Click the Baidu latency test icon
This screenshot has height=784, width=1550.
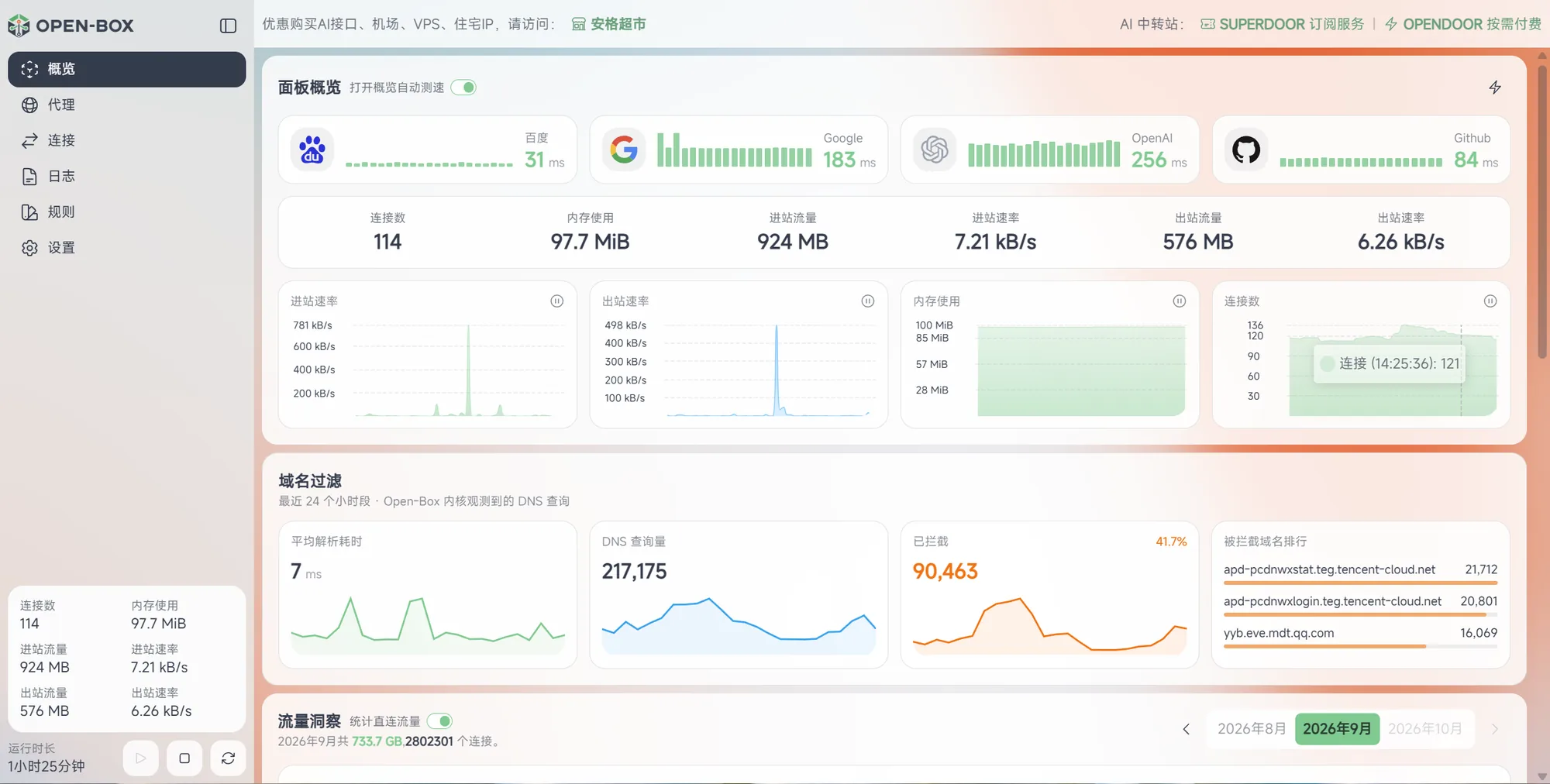[312, 150]
